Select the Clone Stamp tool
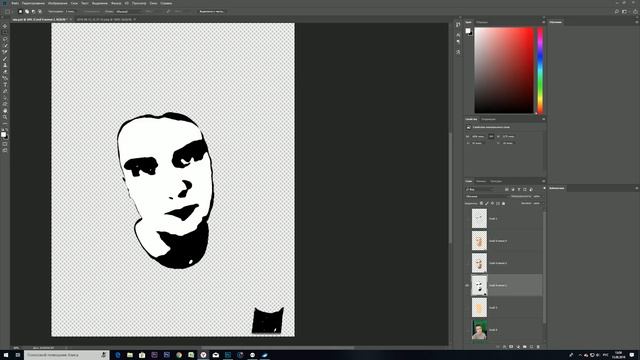640x360 pixels. coord(5,65)
